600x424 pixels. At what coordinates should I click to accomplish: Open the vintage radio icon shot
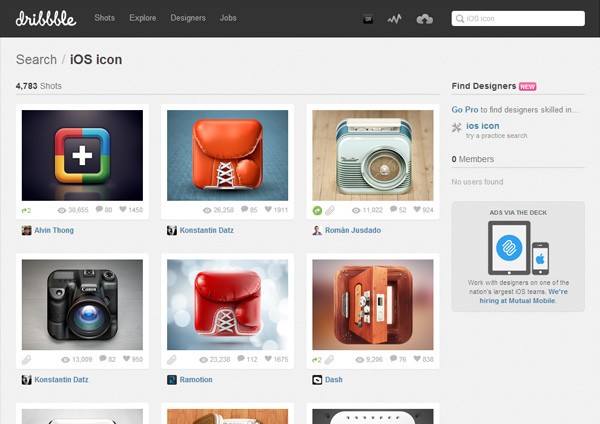coord(373,155)
